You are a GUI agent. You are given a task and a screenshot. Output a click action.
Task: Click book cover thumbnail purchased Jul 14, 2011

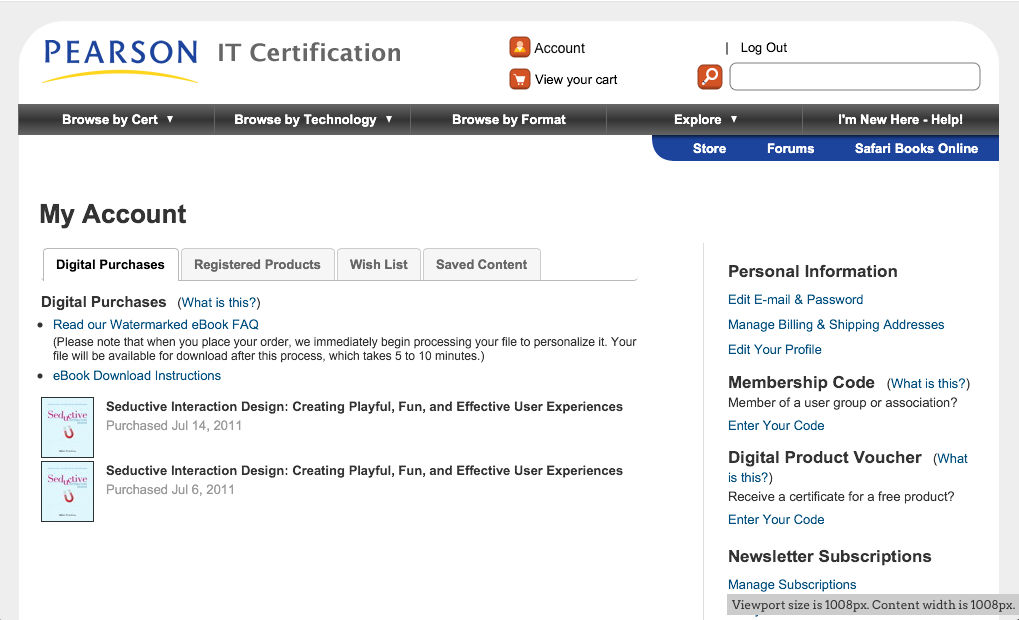click(68, 427)
